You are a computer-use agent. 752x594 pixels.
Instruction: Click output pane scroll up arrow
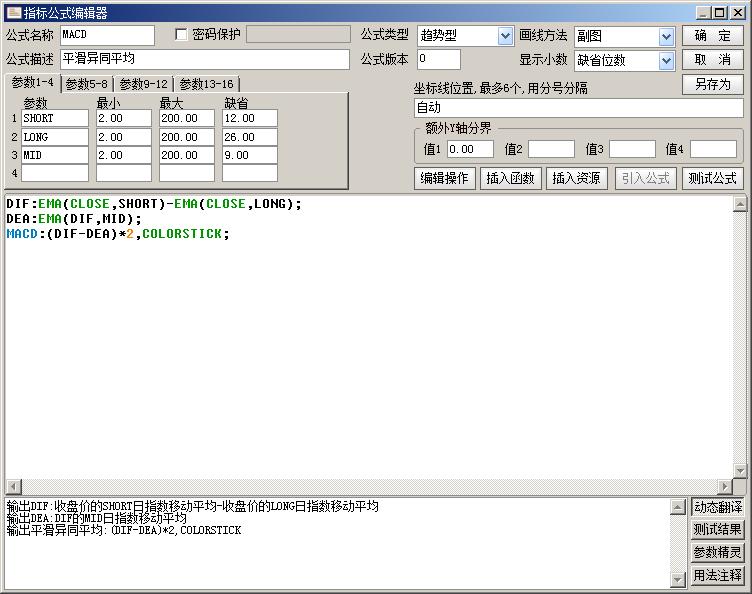[677, 507]
